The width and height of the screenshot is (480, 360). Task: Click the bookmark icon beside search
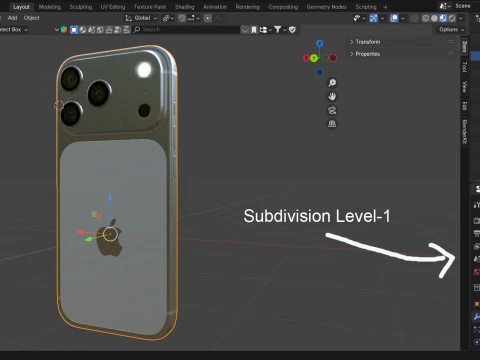coord(254,30)
